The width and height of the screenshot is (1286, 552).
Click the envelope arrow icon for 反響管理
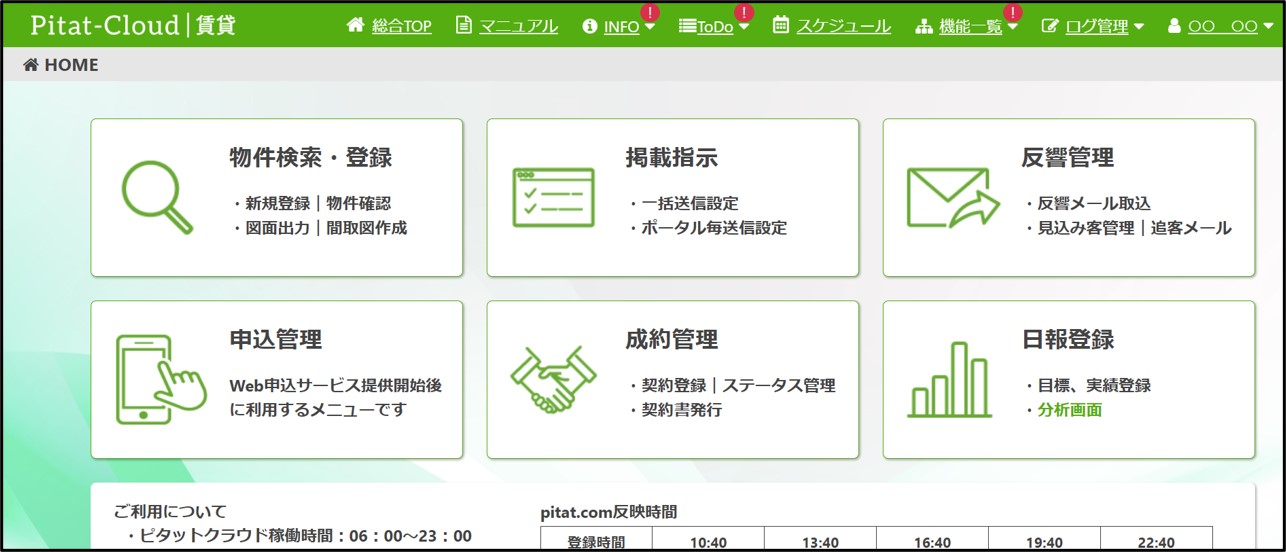[x=953, y=197]
